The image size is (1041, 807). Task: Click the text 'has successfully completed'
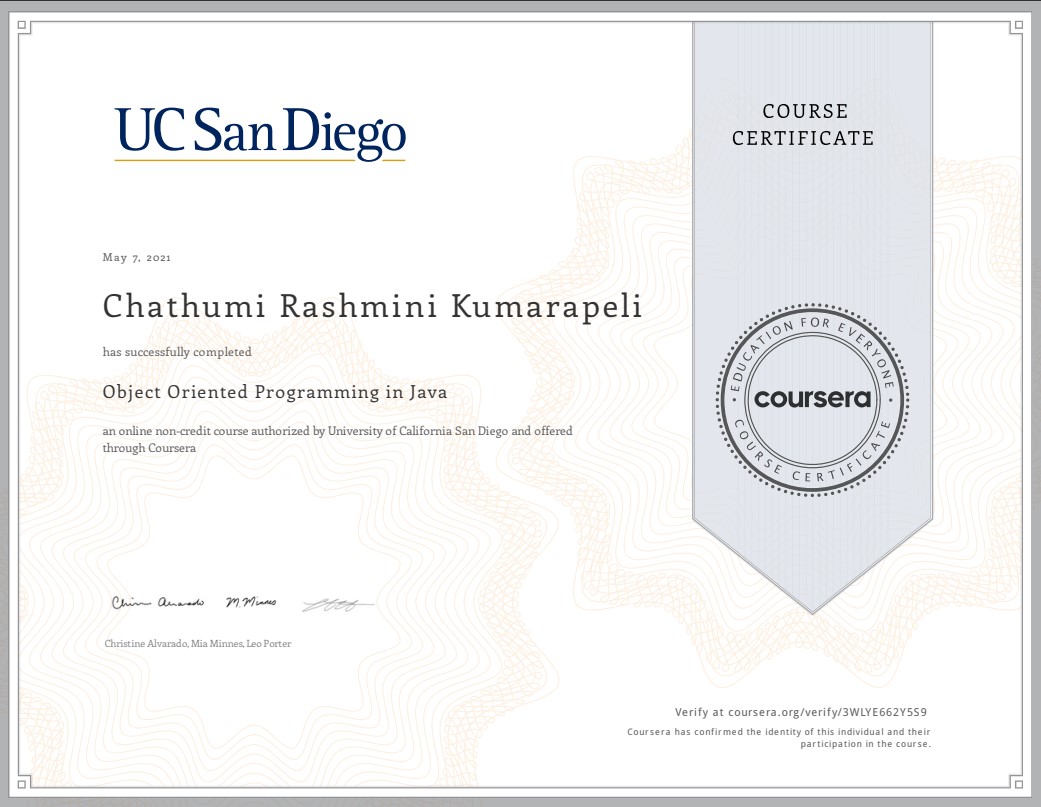tap(177, 352)
